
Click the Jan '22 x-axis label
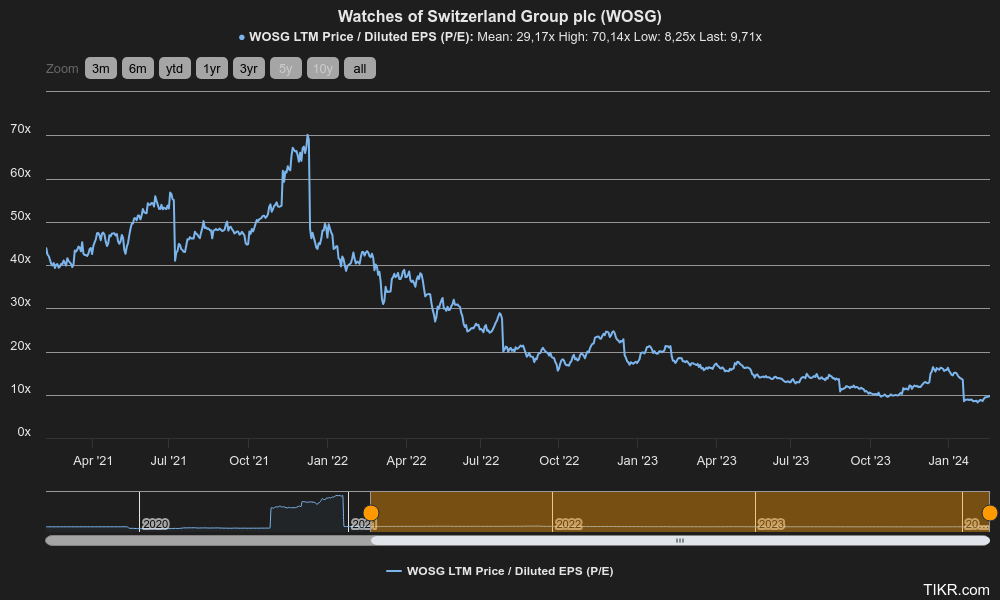(327, 460)
